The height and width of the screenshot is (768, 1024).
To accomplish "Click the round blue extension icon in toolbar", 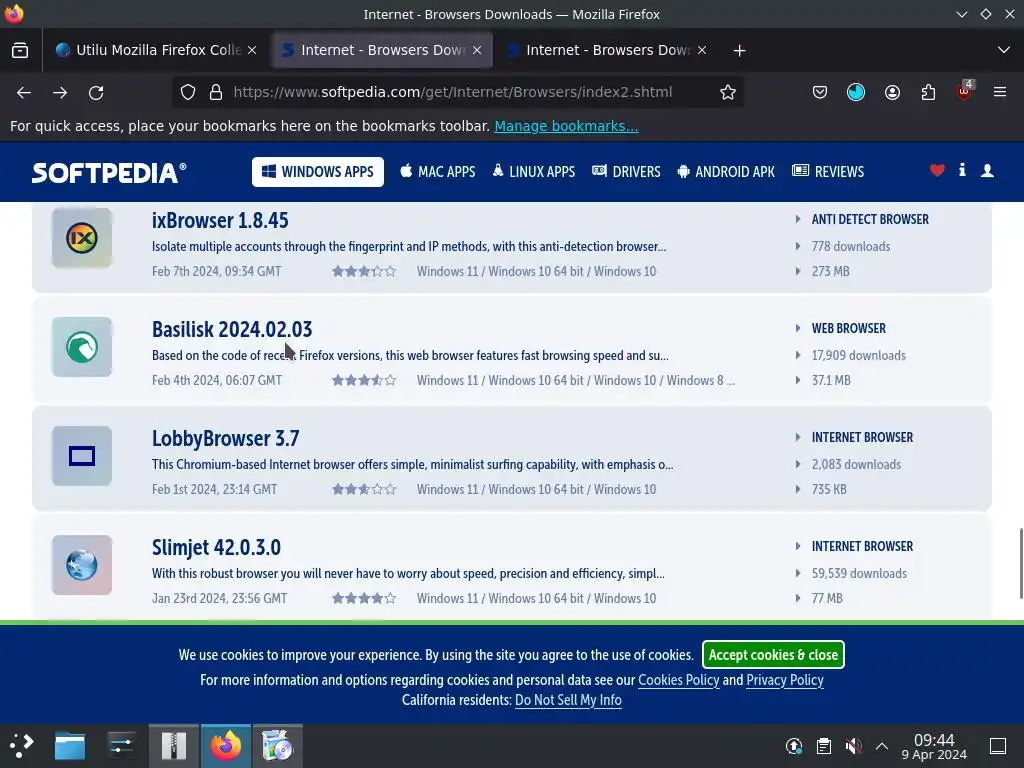I will point(856,93).
